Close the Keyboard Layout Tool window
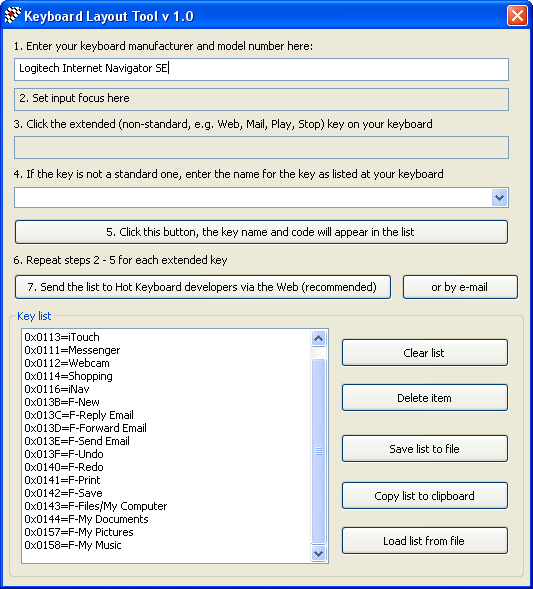The width and height of the screenshot is (533, 589). 517,16
